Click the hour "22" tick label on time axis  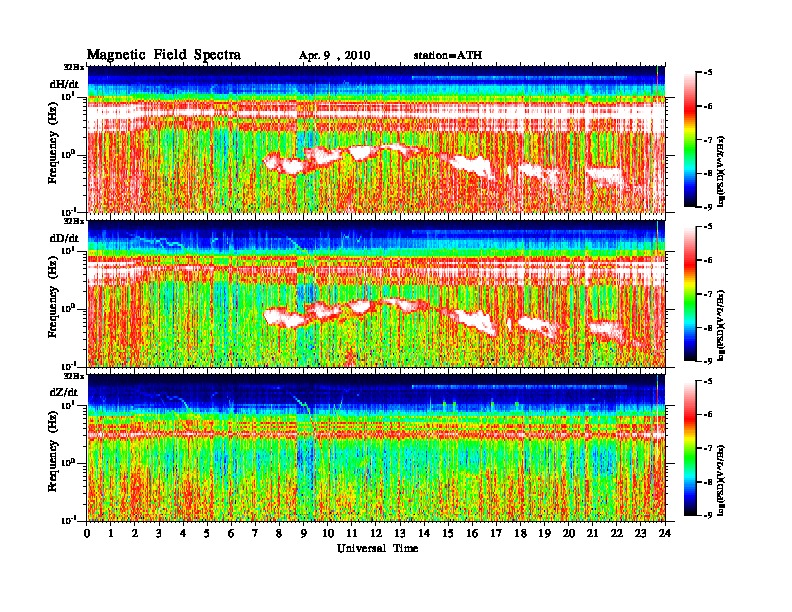click(x=616, y=534)
